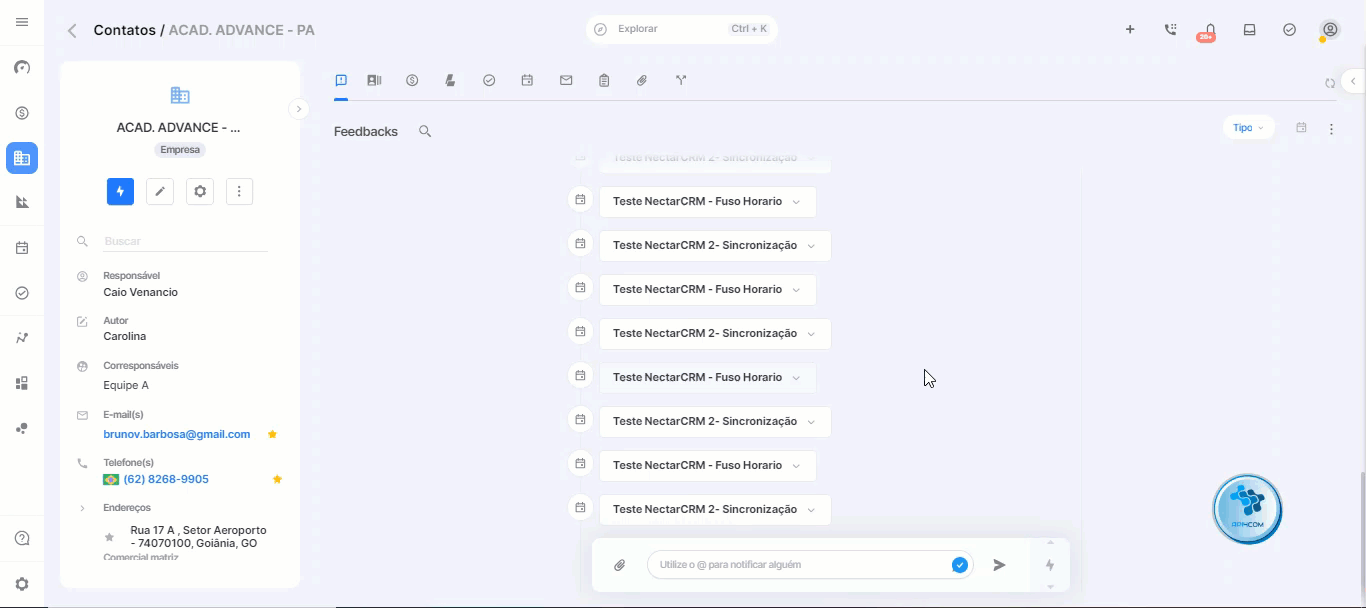
Task: Open the dashboard gauge in sidebar
Action: click(x=22, y=67)
